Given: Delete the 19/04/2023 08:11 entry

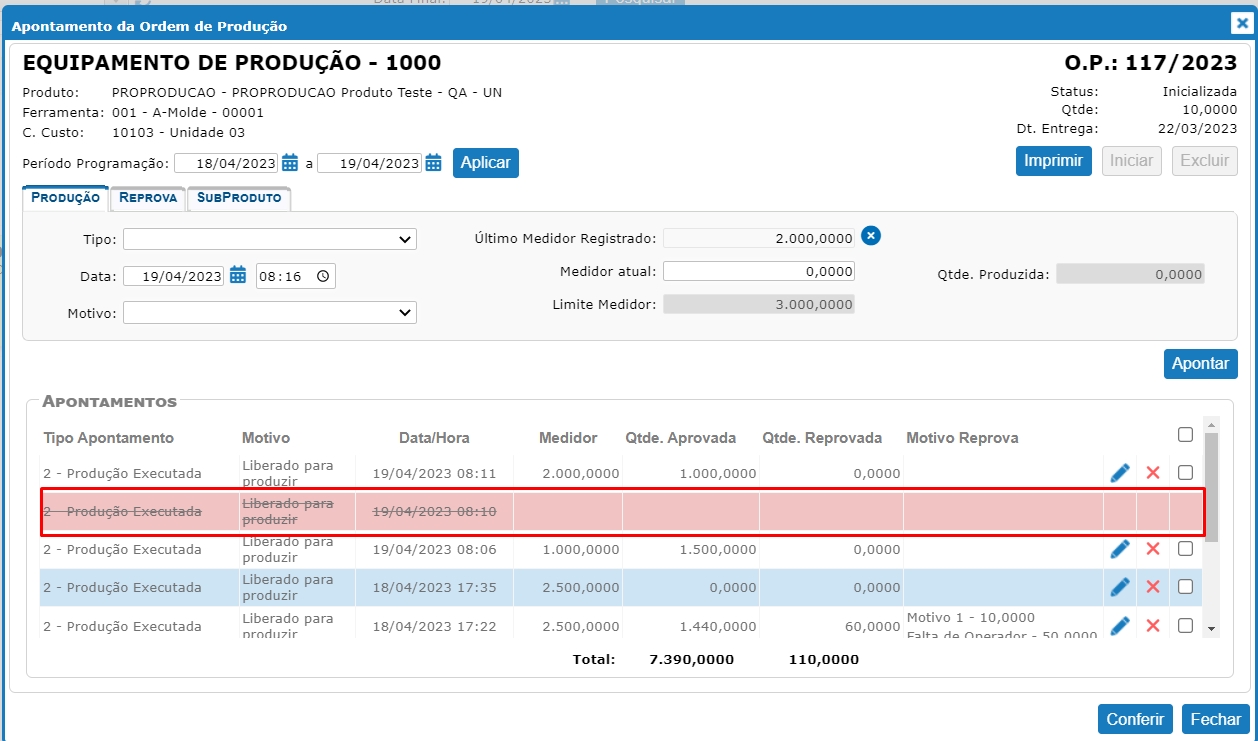Looking at the screenshot, I should coord(1153,473).
